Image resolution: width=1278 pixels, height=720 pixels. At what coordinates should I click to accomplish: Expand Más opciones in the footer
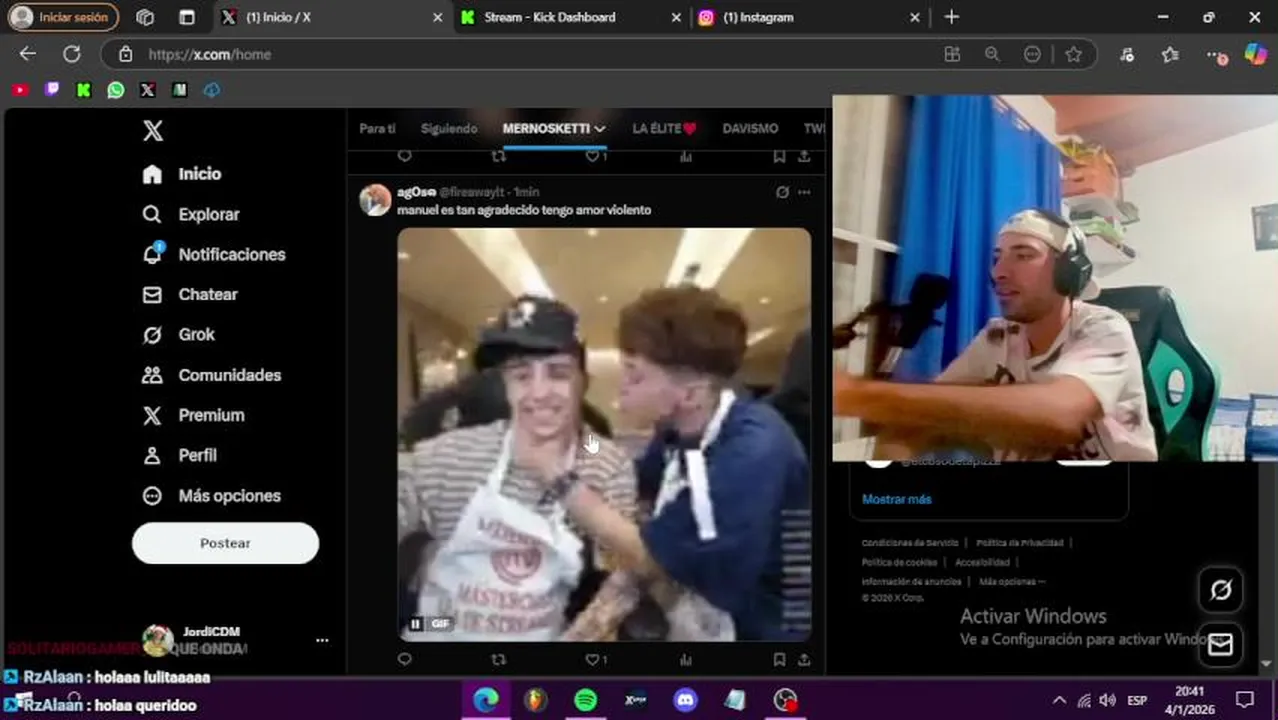[1011, 581]
